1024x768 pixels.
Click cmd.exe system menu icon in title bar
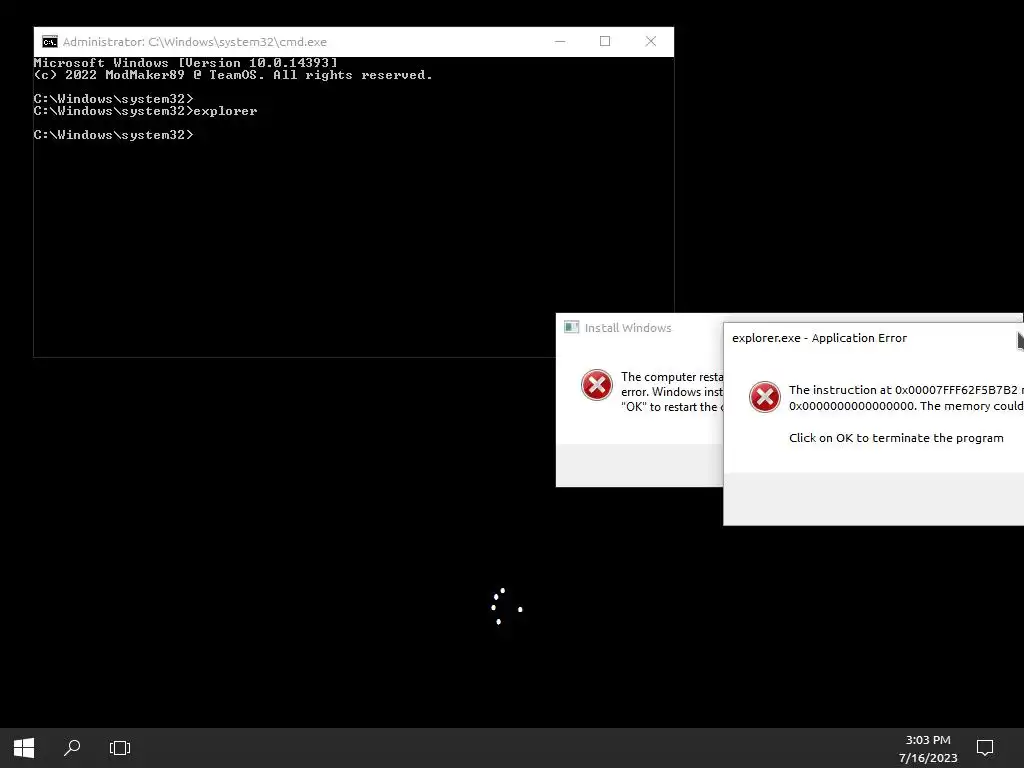coord(50,42)
